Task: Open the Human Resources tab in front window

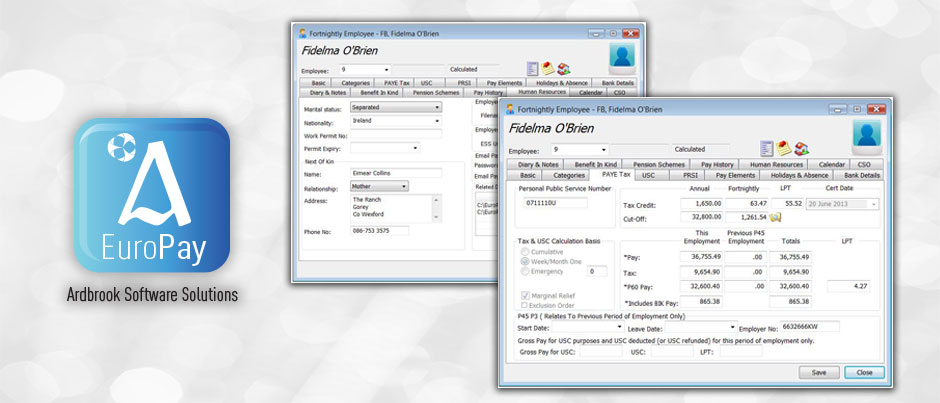Action: click(776, 164)
